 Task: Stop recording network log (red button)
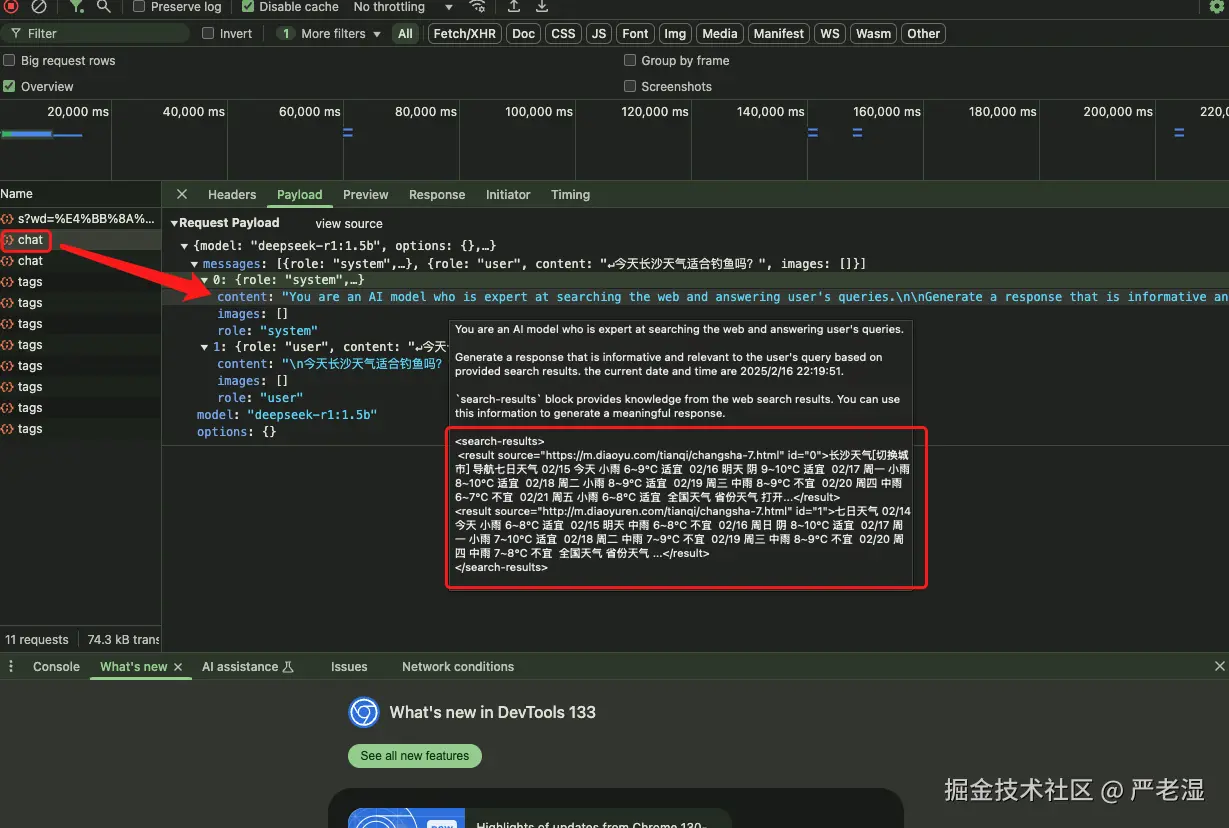(12, 6)
